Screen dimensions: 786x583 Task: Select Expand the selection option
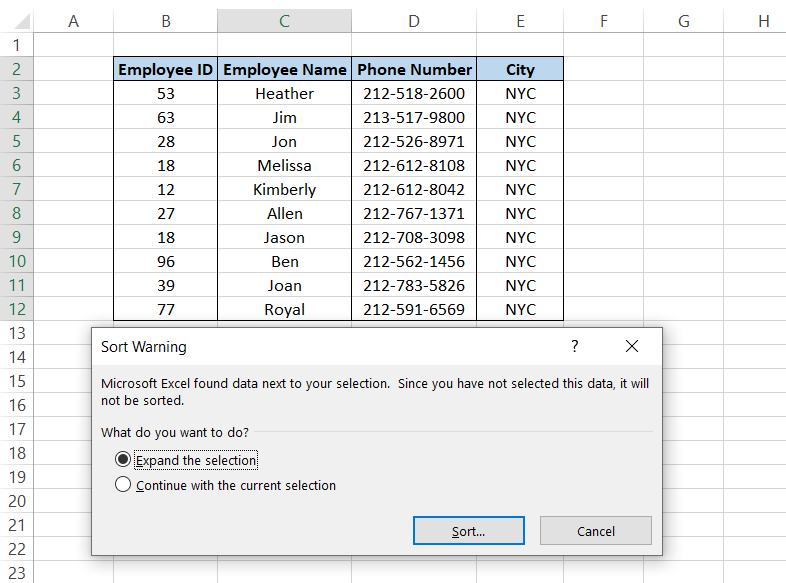123,460
